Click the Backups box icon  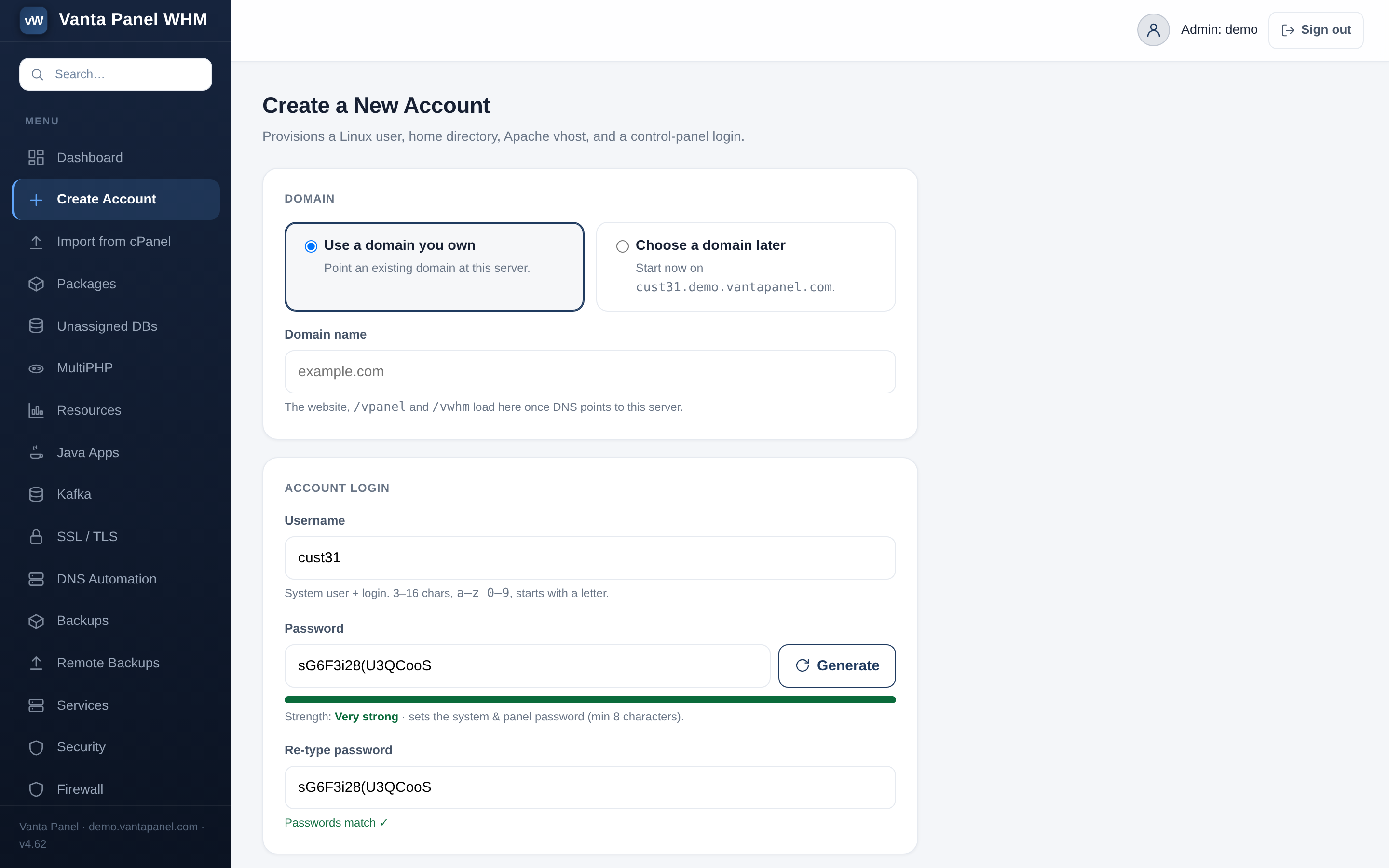(36, 621)
